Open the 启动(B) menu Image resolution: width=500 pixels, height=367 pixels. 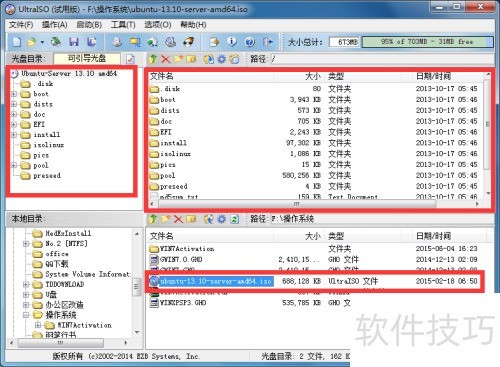(89, 25)
